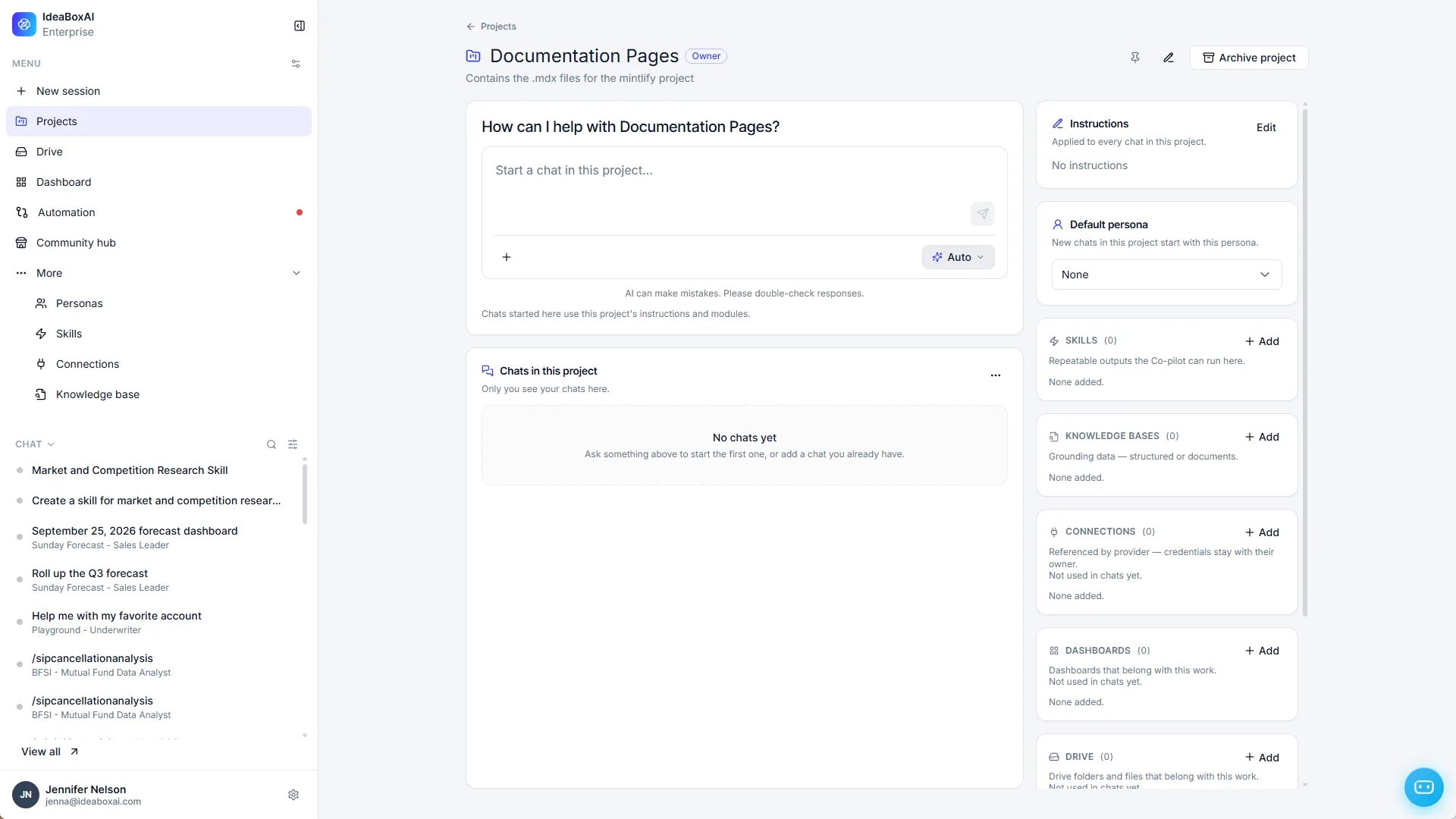The width and height of the screenshot is (1456, 819).
Task: Add a dashboard to the project
Action: (1262, 651)
